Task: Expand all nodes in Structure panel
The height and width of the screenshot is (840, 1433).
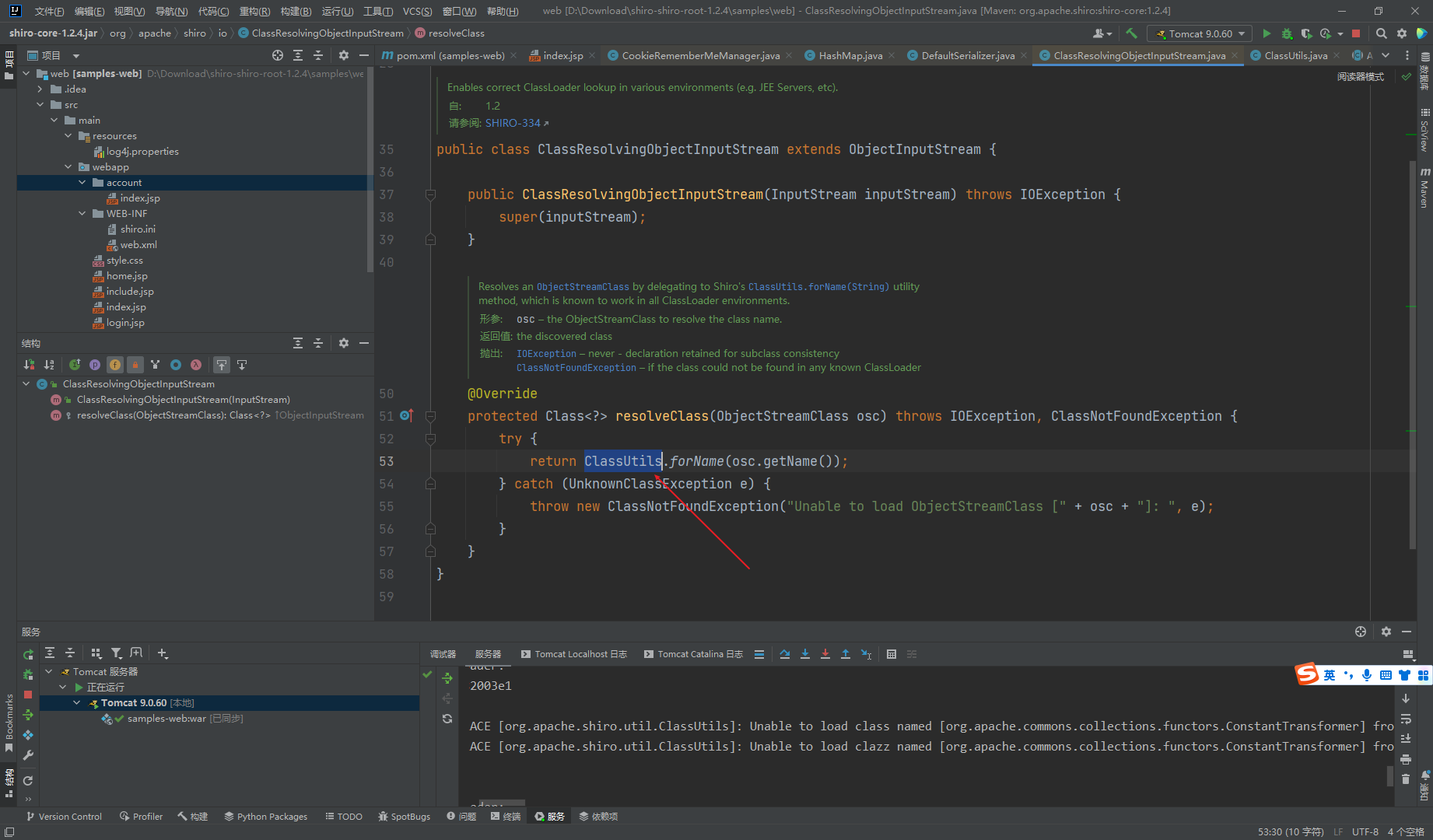Action: click(298, 343)
